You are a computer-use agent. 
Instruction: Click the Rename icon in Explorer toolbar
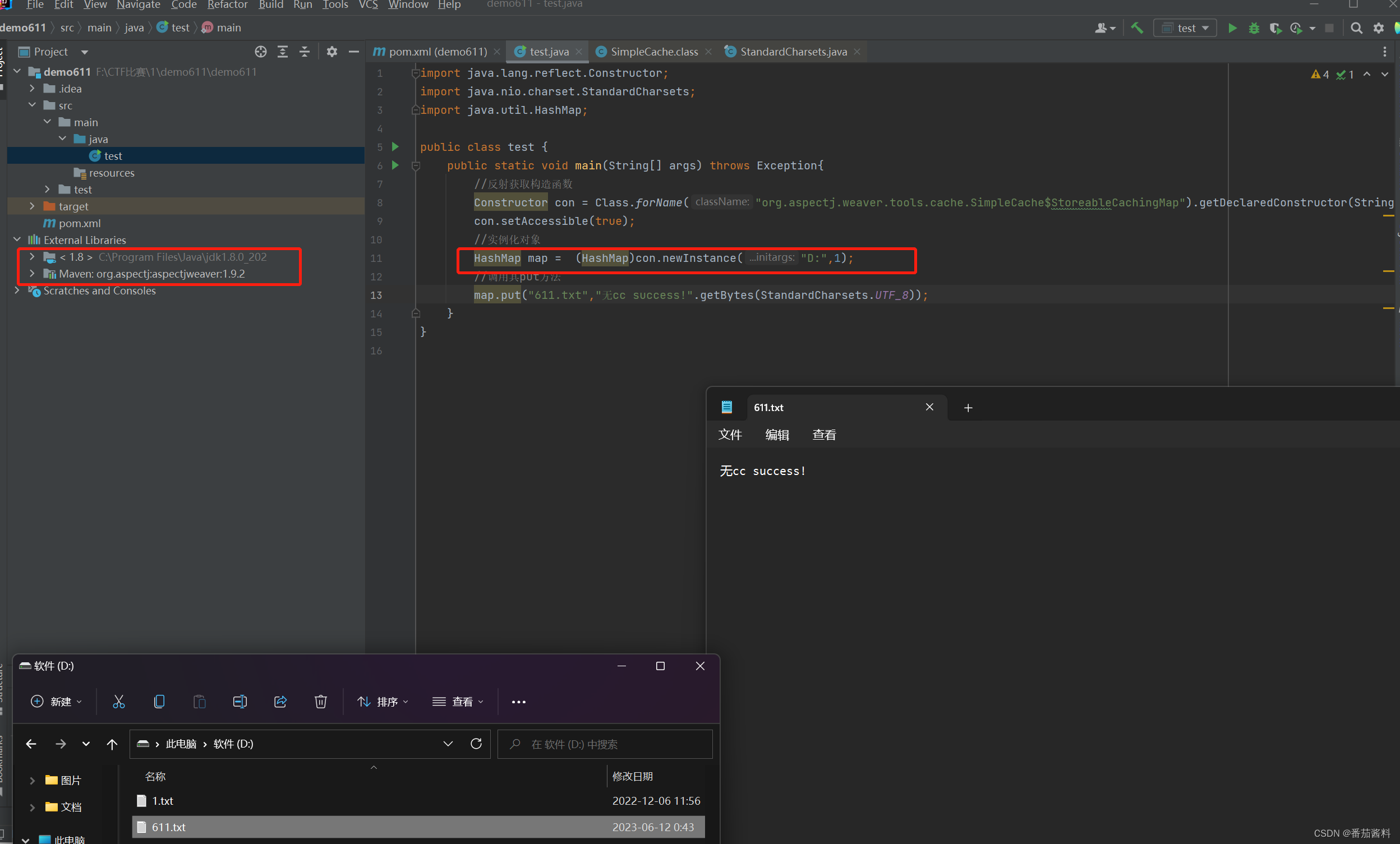click(240, 702)
